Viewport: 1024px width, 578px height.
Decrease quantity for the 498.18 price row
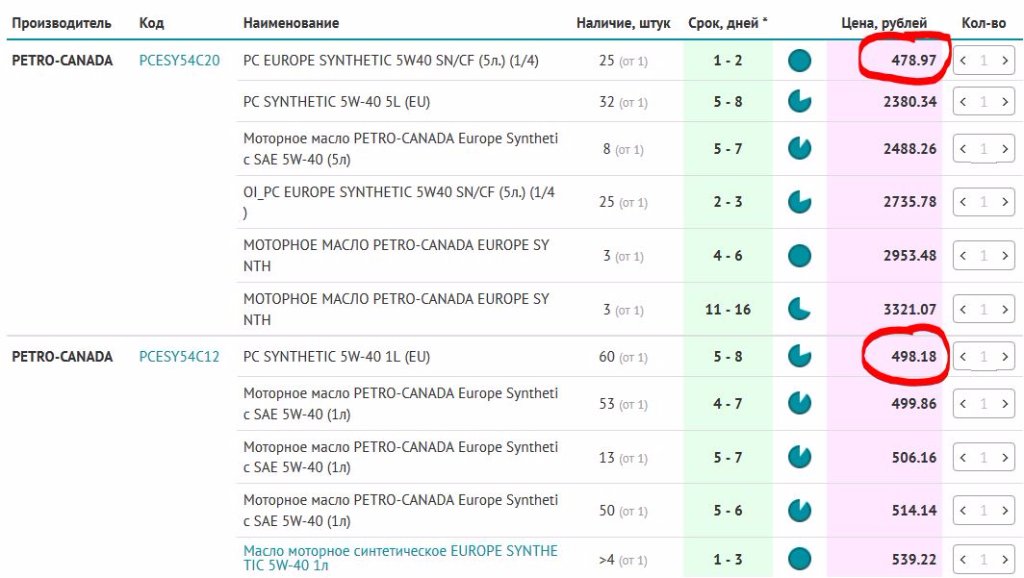pyautogui.click(x=963, y=357)
